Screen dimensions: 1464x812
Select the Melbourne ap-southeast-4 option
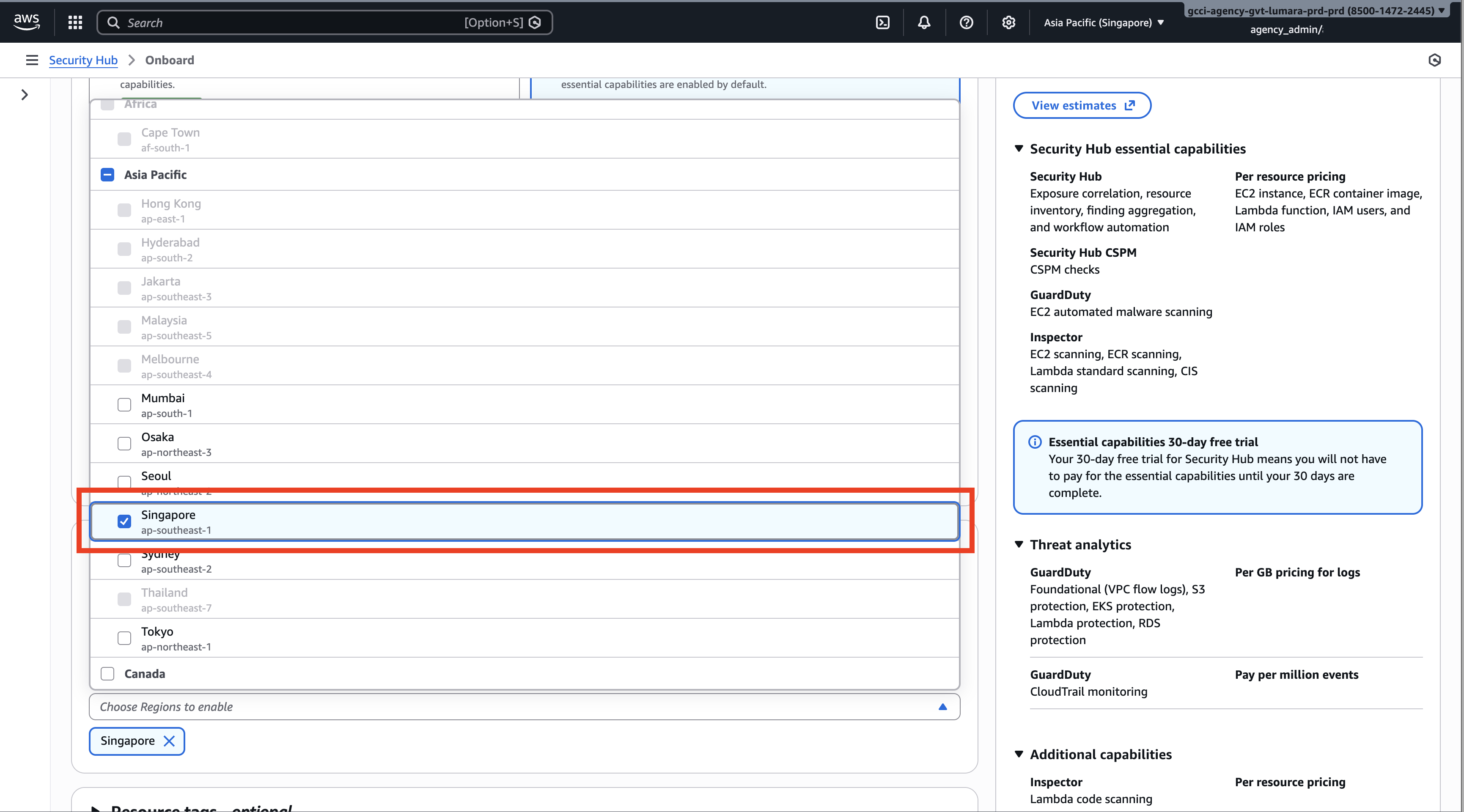click(x=525, y=366)
